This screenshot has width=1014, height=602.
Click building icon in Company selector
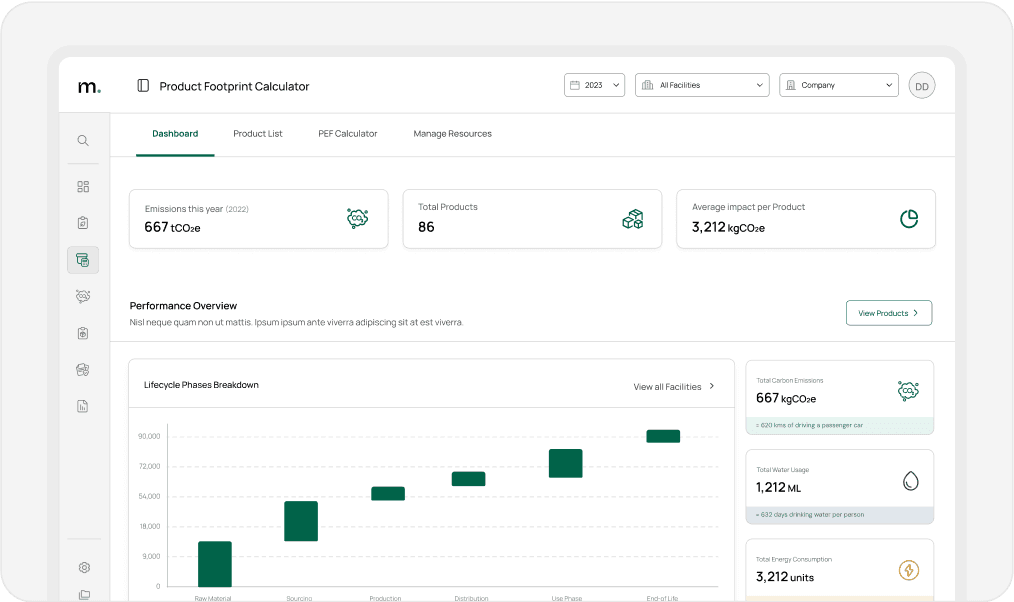(790, 85)
